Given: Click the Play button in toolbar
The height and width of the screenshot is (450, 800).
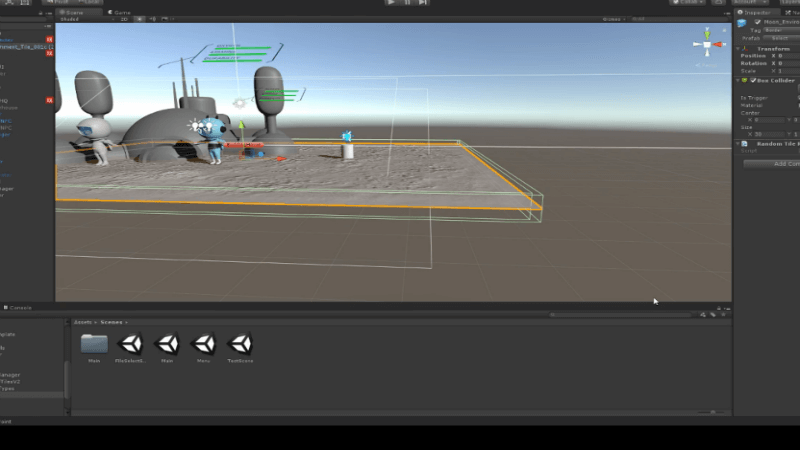Looking at the screenshot, I should click(x=391, y=3).
